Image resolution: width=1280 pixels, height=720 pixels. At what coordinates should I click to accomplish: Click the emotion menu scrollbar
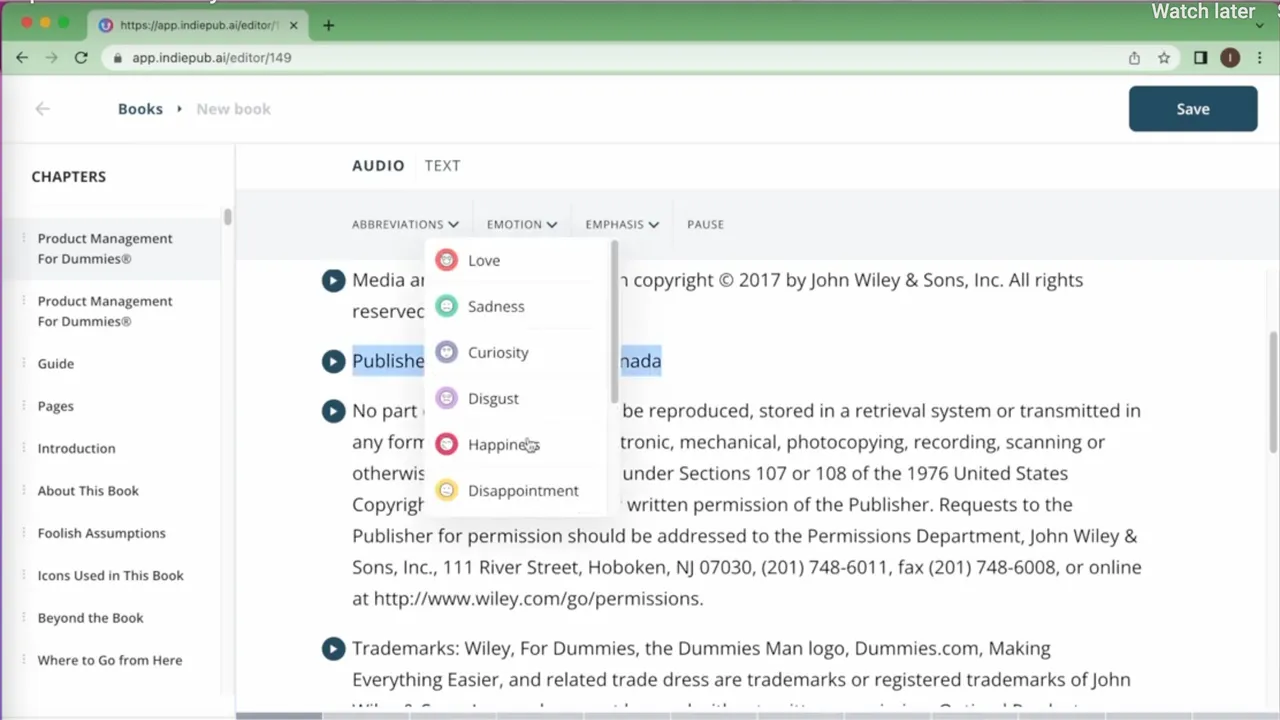tap(614, 322)
